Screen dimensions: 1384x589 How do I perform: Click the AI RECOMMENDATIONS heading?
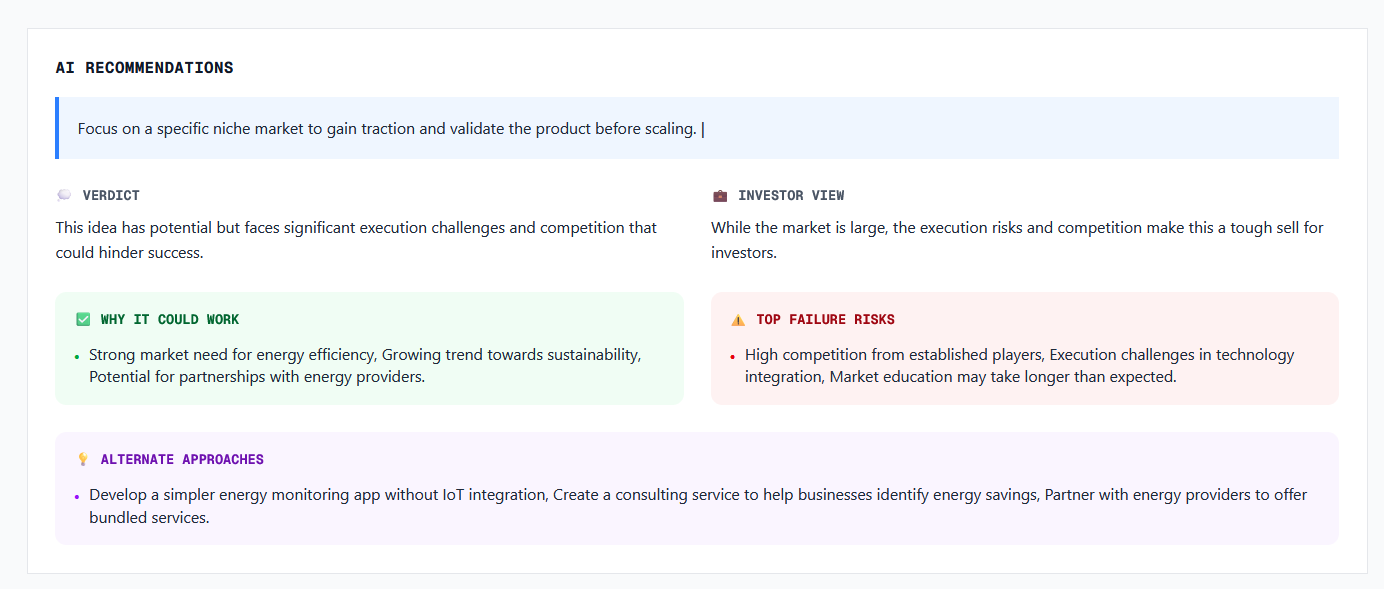pos(144,68)
